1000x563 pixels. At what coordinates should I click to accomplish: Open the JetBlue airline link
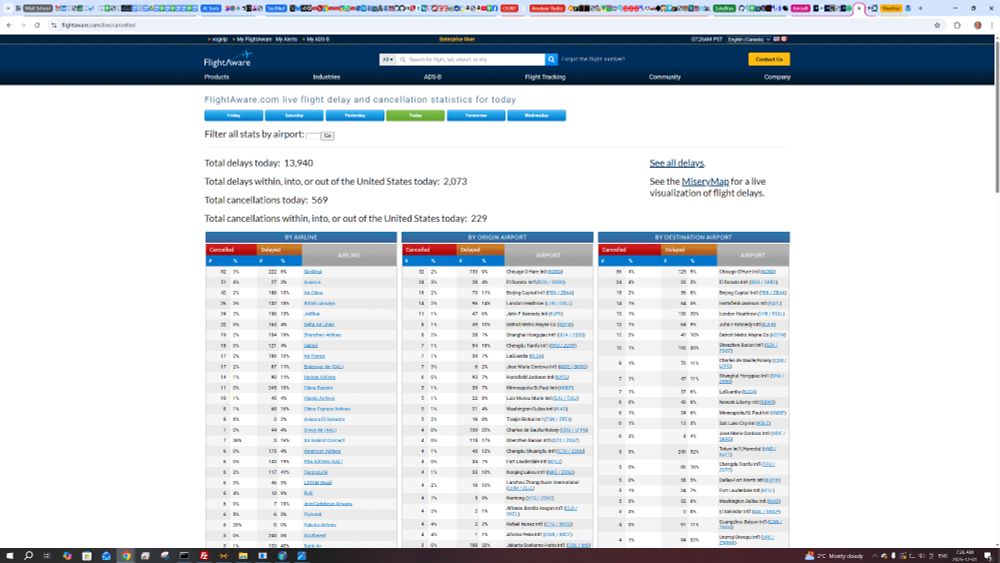click(311, 314)
